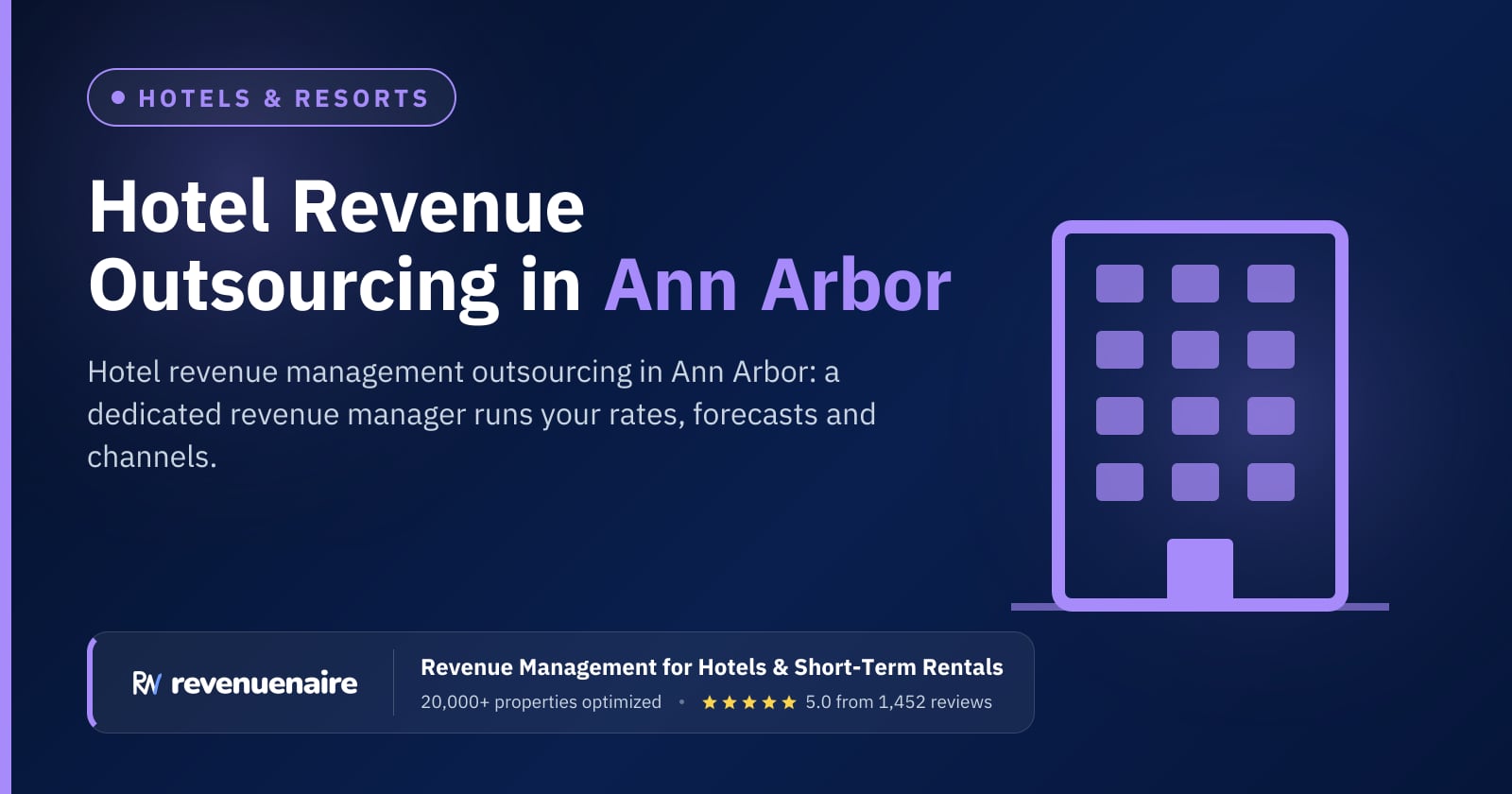
Task: Click the five-star rating icons
Action: [749, 702]
